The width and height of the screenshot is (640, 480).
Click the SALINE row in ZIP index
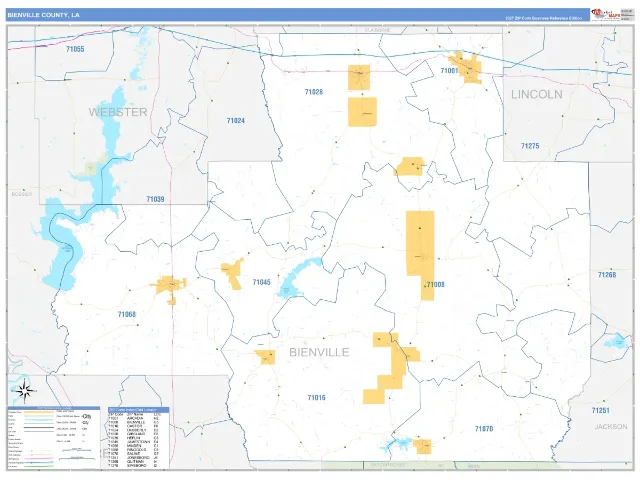pos(134,453)
